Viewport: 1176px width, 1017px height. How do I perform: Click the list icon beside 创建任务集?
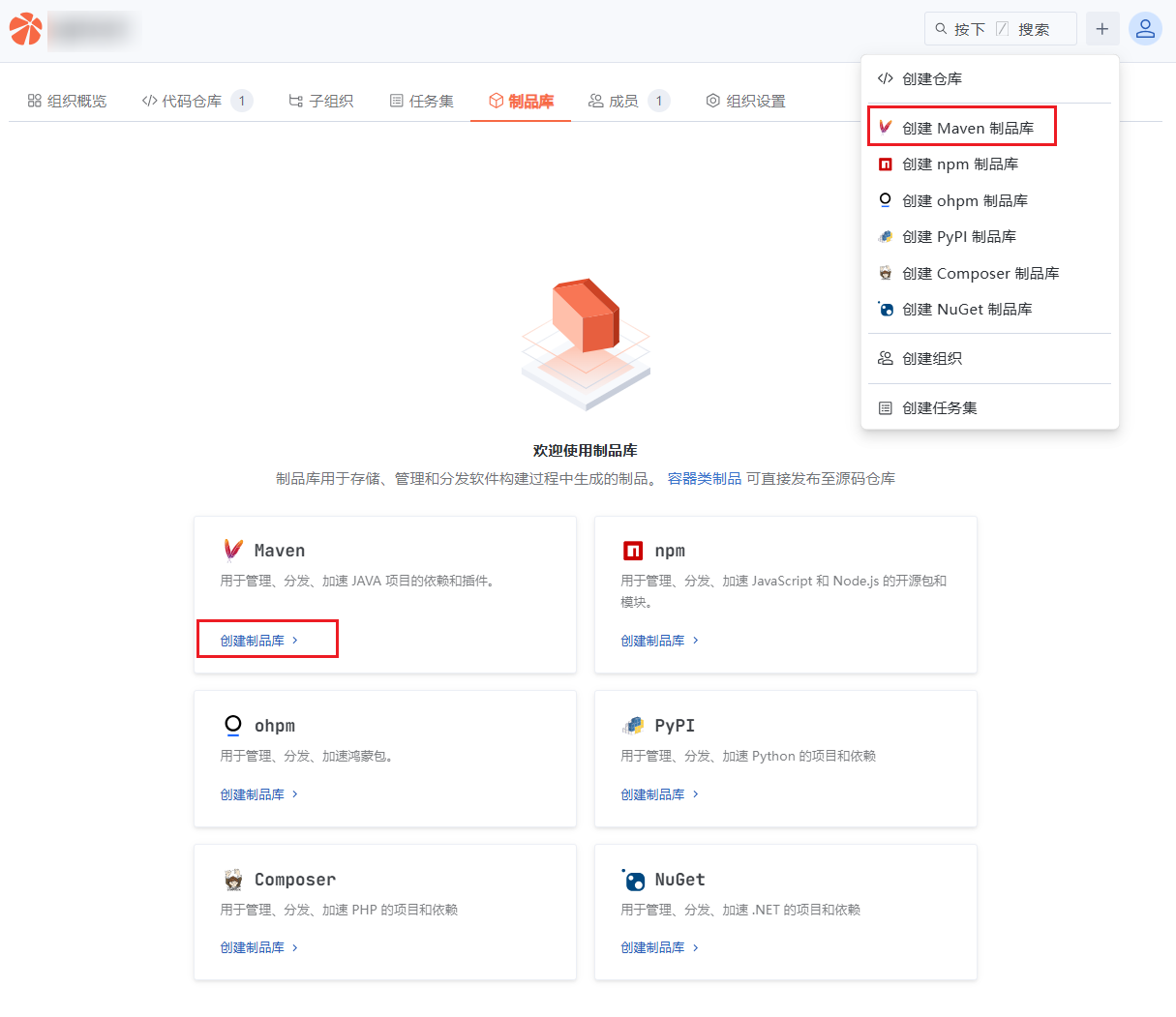(x=885, y=408)
